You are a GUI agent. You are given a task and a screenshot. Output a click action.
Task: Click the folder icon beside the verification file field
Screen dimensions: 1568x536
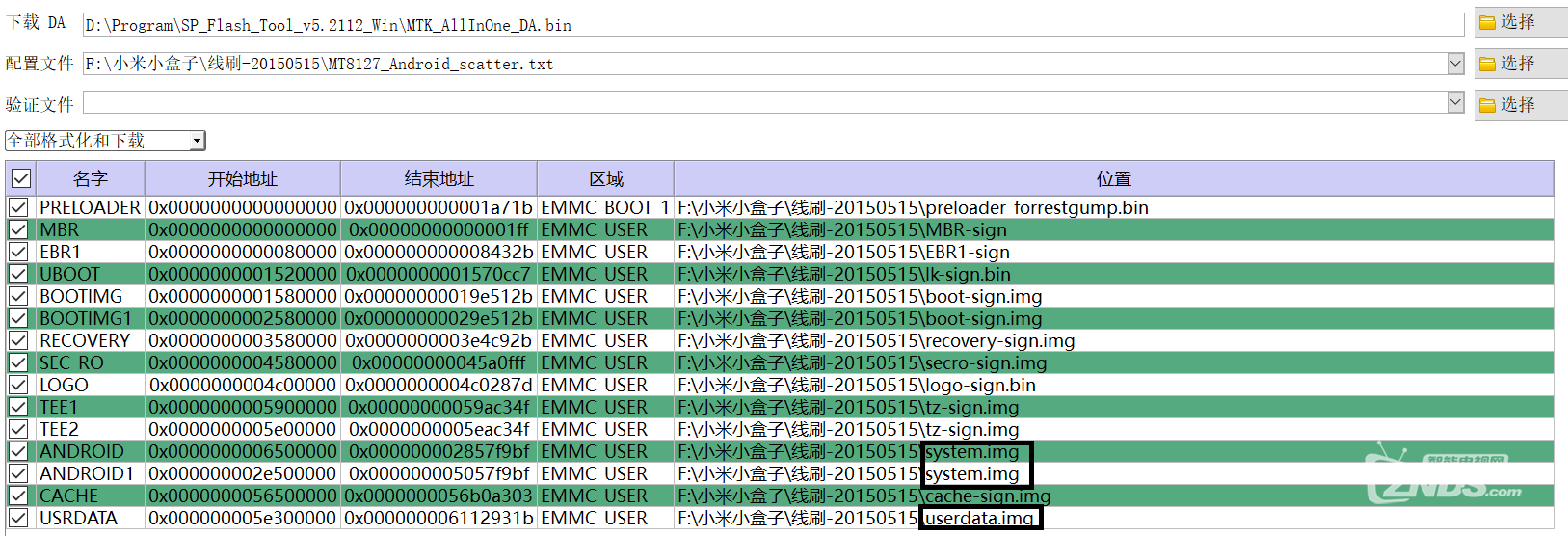click(1487, 106)
